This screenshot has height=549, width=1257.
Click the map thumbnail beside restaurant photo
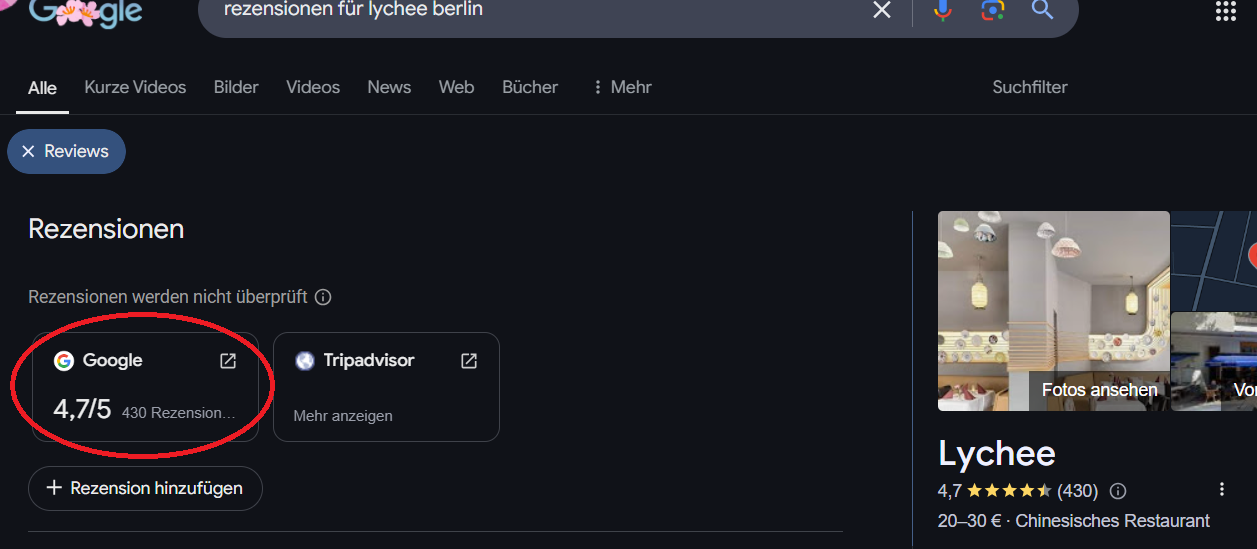click(1214, 260)
